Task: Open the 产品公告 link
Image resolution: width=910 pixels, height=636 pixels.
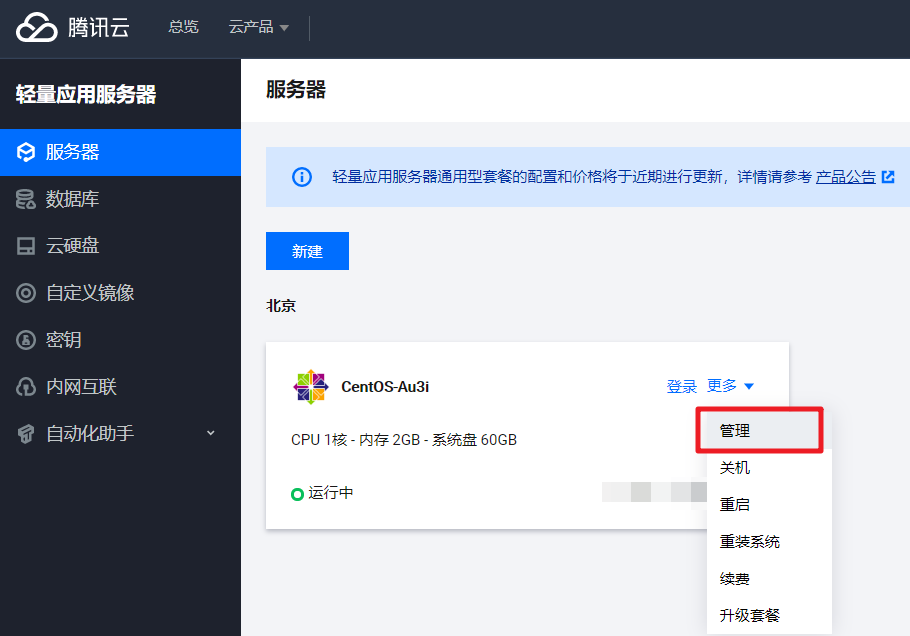Action: pyautogui.click(x=846, y=177)
